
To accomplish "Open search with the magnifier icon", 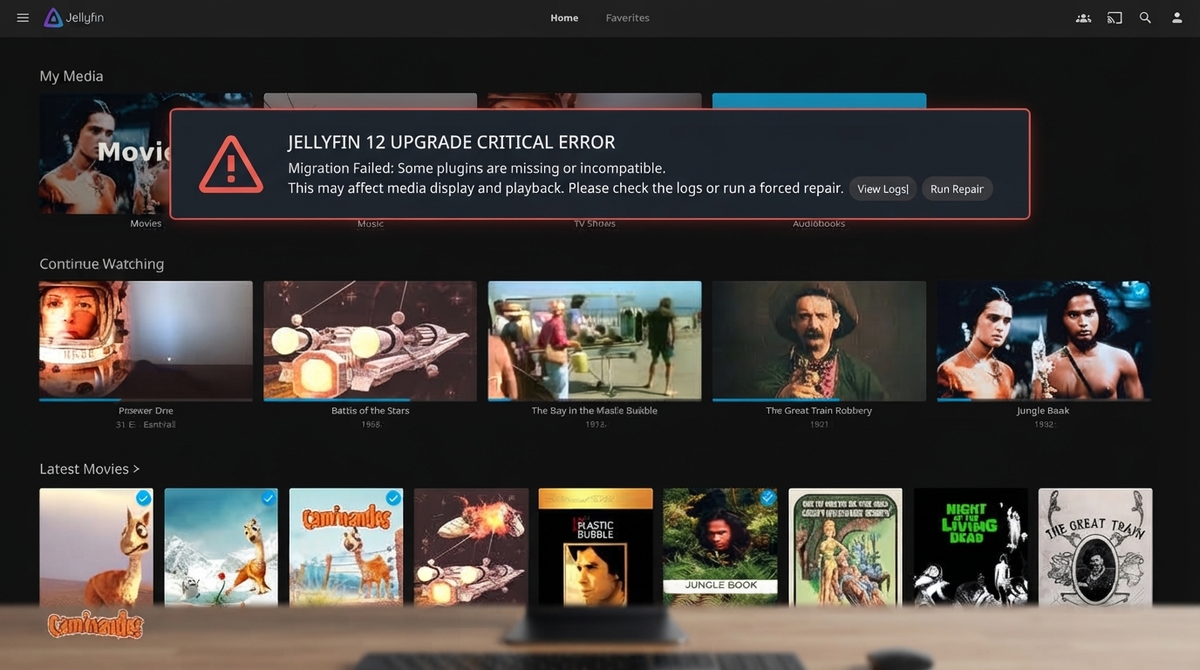I will point(1145,18).
